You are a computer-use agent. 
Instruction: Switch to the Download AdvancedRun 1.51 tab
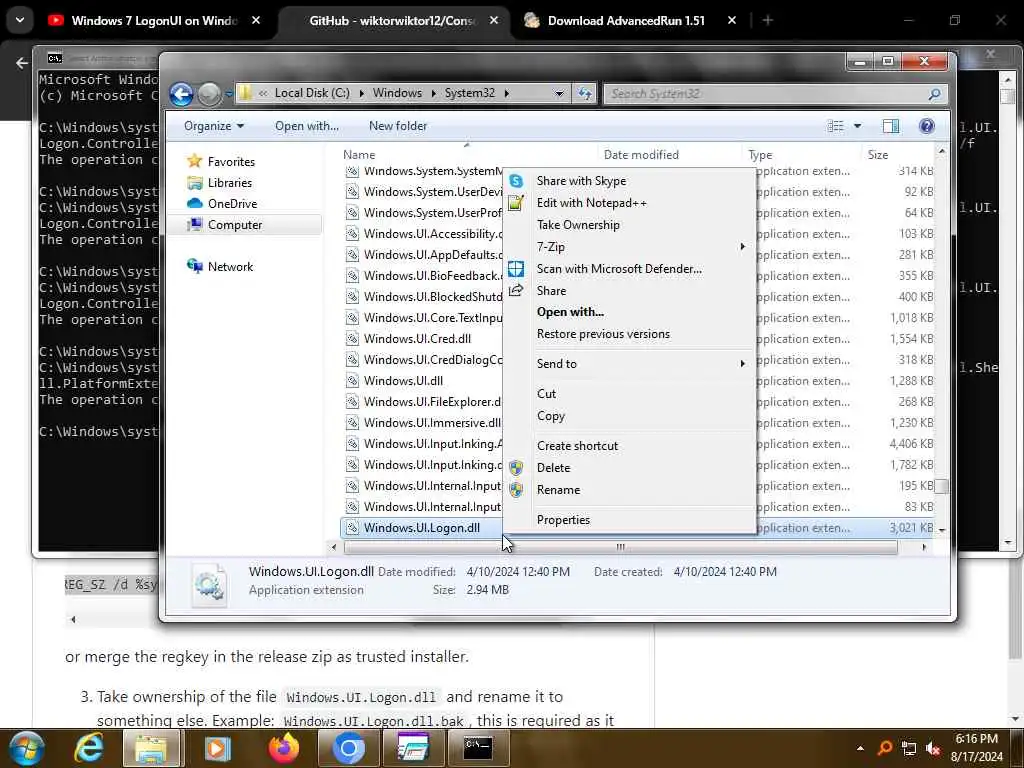pos(626,21)
